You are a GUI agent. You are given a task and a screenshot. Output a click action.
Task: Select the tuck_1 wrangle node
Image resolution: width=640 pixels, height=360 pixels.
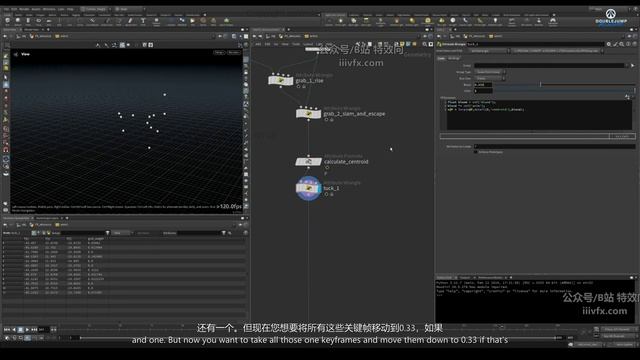(x=308, y=188)
